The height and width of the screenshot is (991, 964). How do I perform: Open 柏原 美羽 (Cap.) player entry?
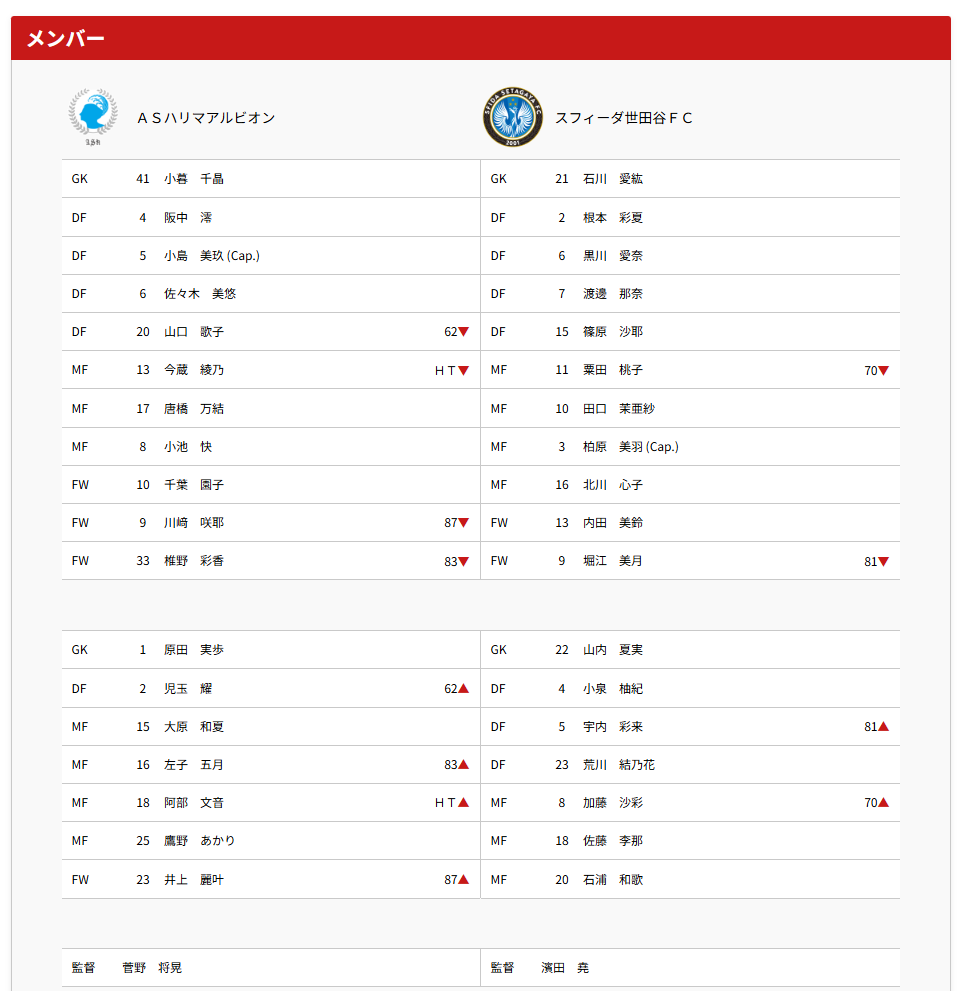click(630, 447)
